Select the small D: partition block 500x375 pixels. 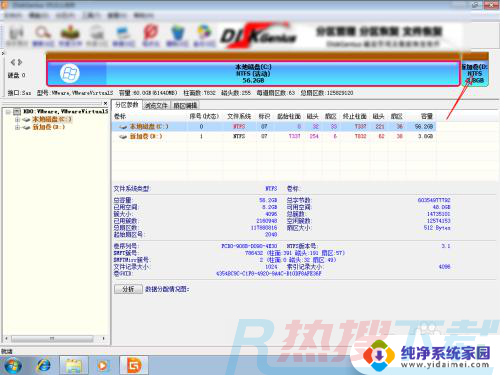click(475, 74)
